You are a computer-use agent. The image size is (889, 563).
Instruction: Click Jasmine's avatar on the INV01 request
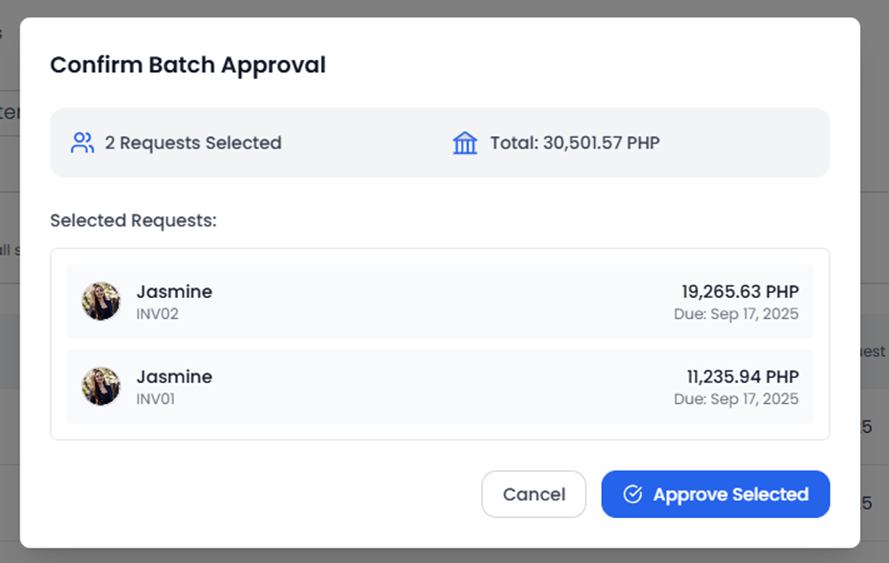[101, 386]
